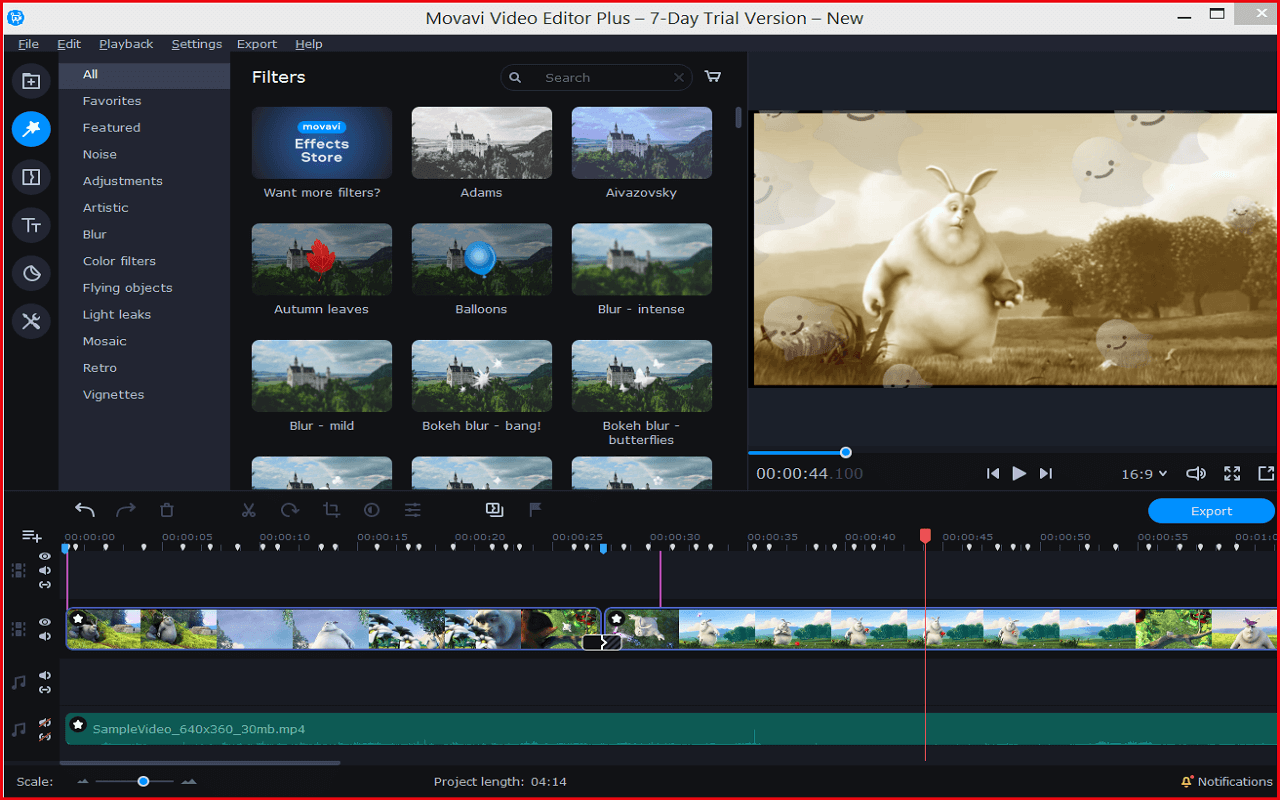
Task: Click the blue Export button
Action: click(x=1211, y=511)
